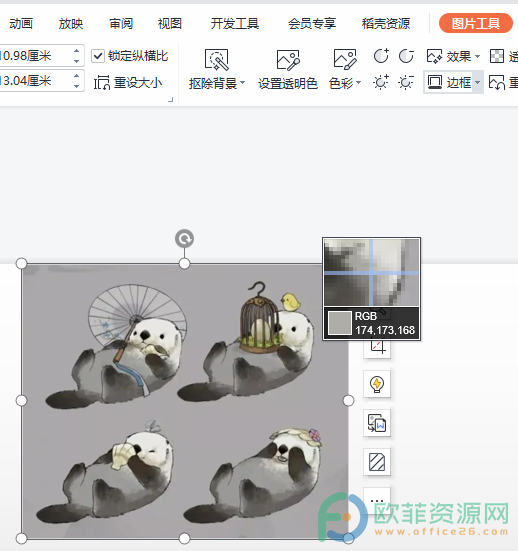Click the 色彩 picture icon
Viewport: 518px width, 551px height.
tap(345, 60)
